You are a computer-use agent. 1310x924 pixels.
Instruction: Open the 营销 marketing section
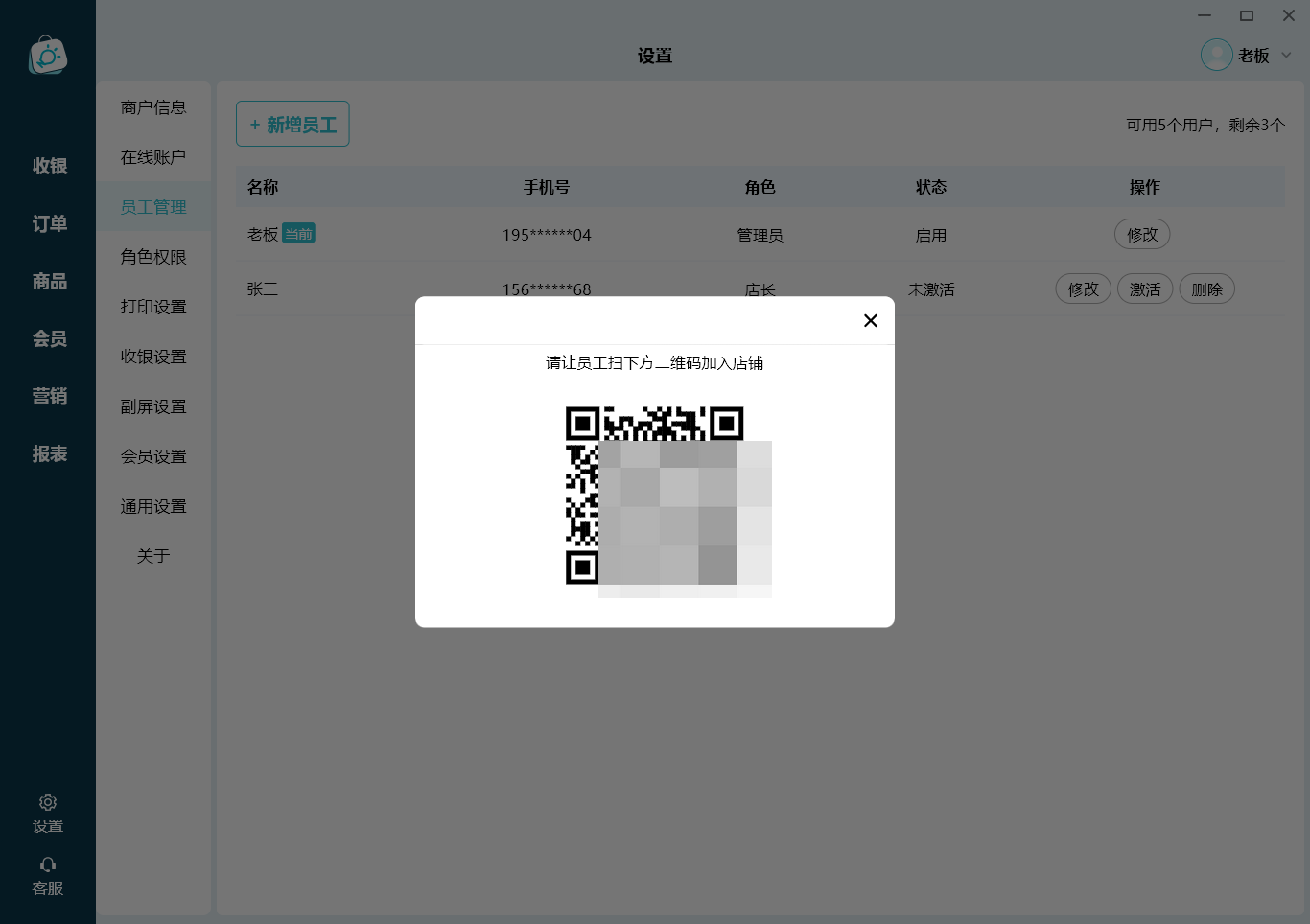coord(49,396)
